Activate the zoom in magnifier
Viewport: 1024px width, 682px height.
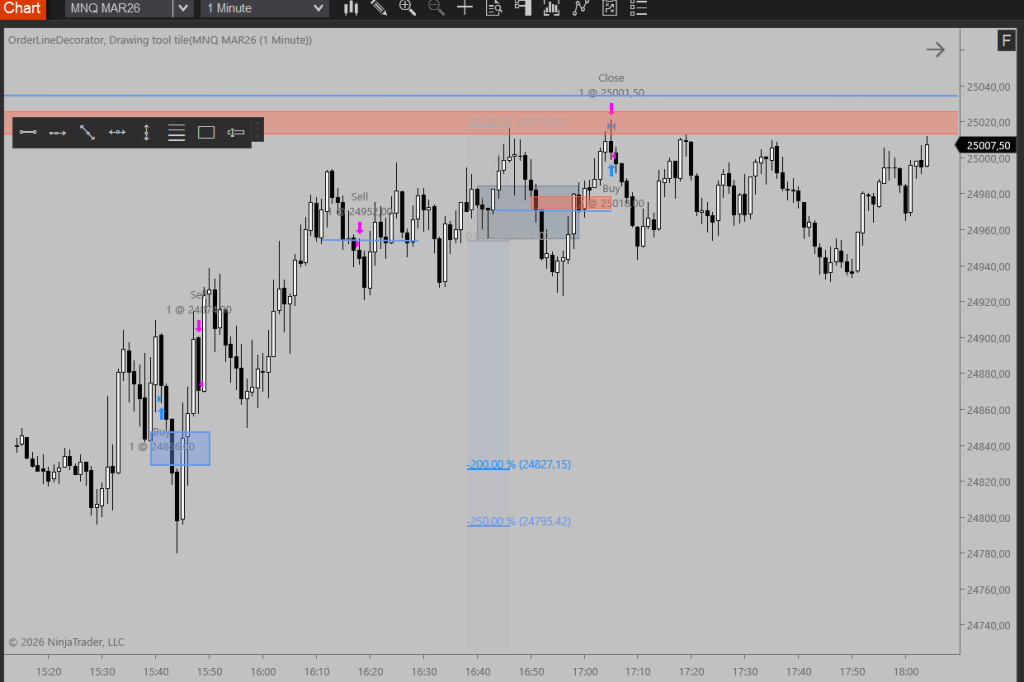[407, 8]
